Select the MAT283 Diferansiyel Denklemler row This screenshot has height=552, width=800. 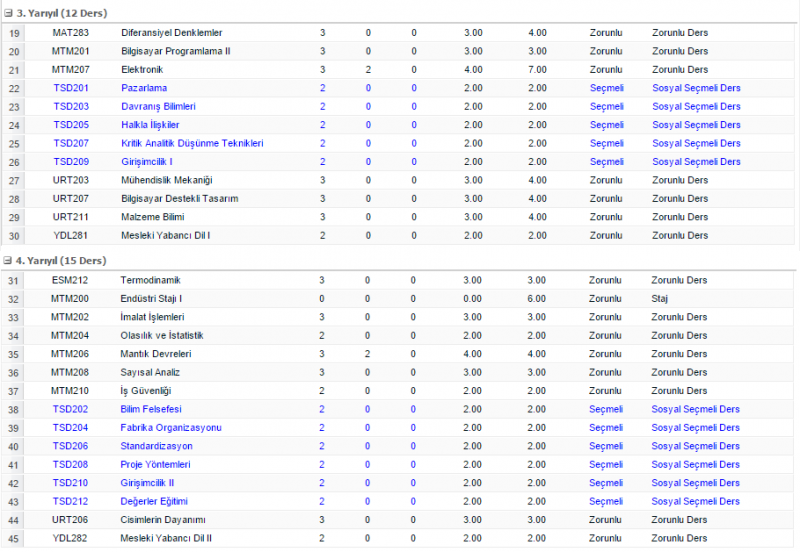pyautogui.click(x=171, y=33)
